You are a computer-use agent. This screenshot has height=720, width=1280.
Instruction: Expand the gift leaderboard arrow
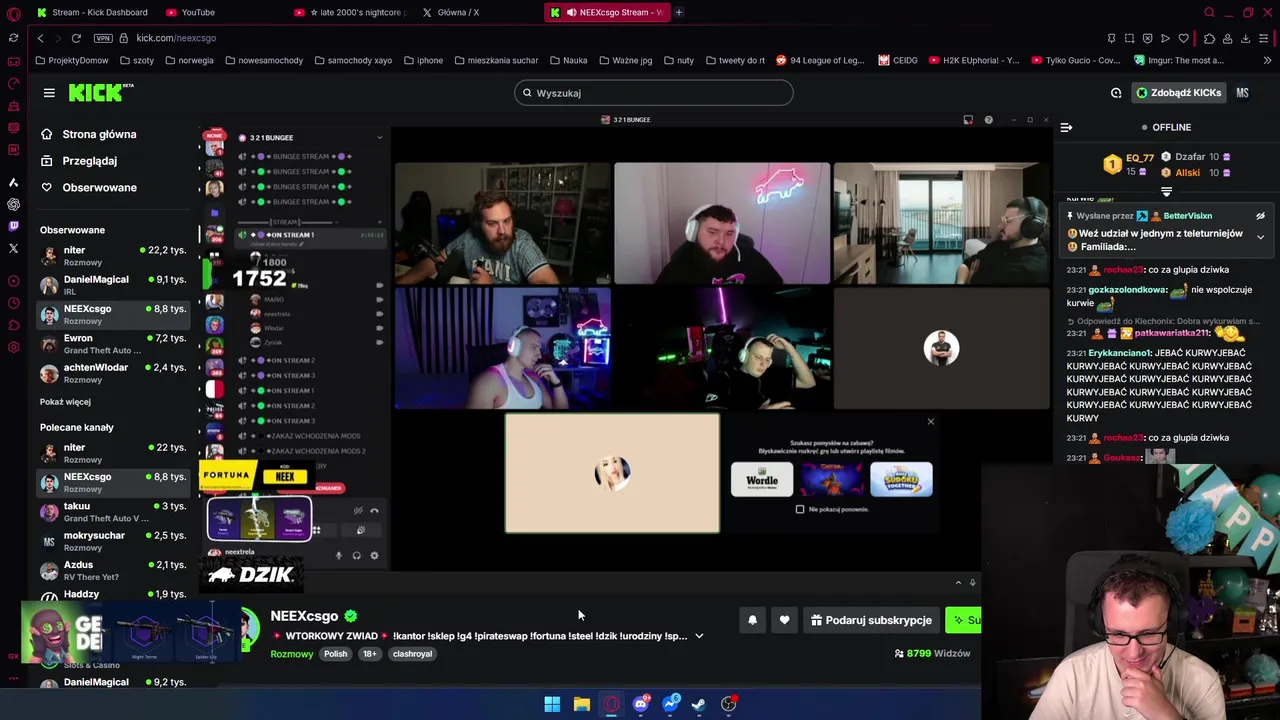1166,191
